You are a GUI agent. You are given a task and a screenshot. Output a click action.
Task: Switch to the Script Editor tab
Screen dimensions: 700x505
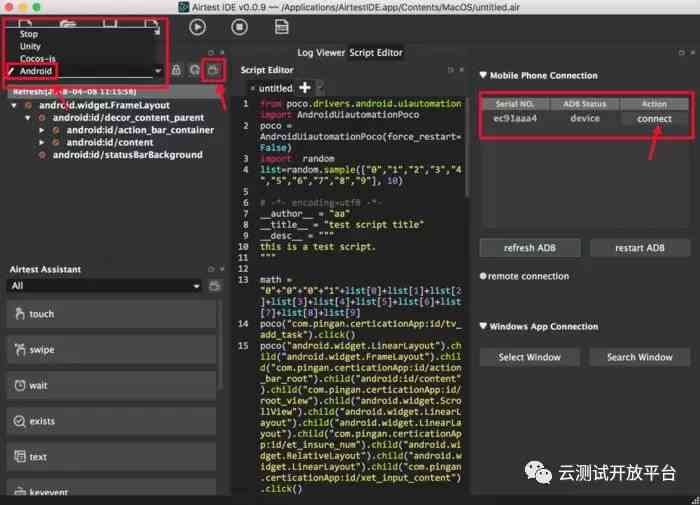[x=376, y=53]
